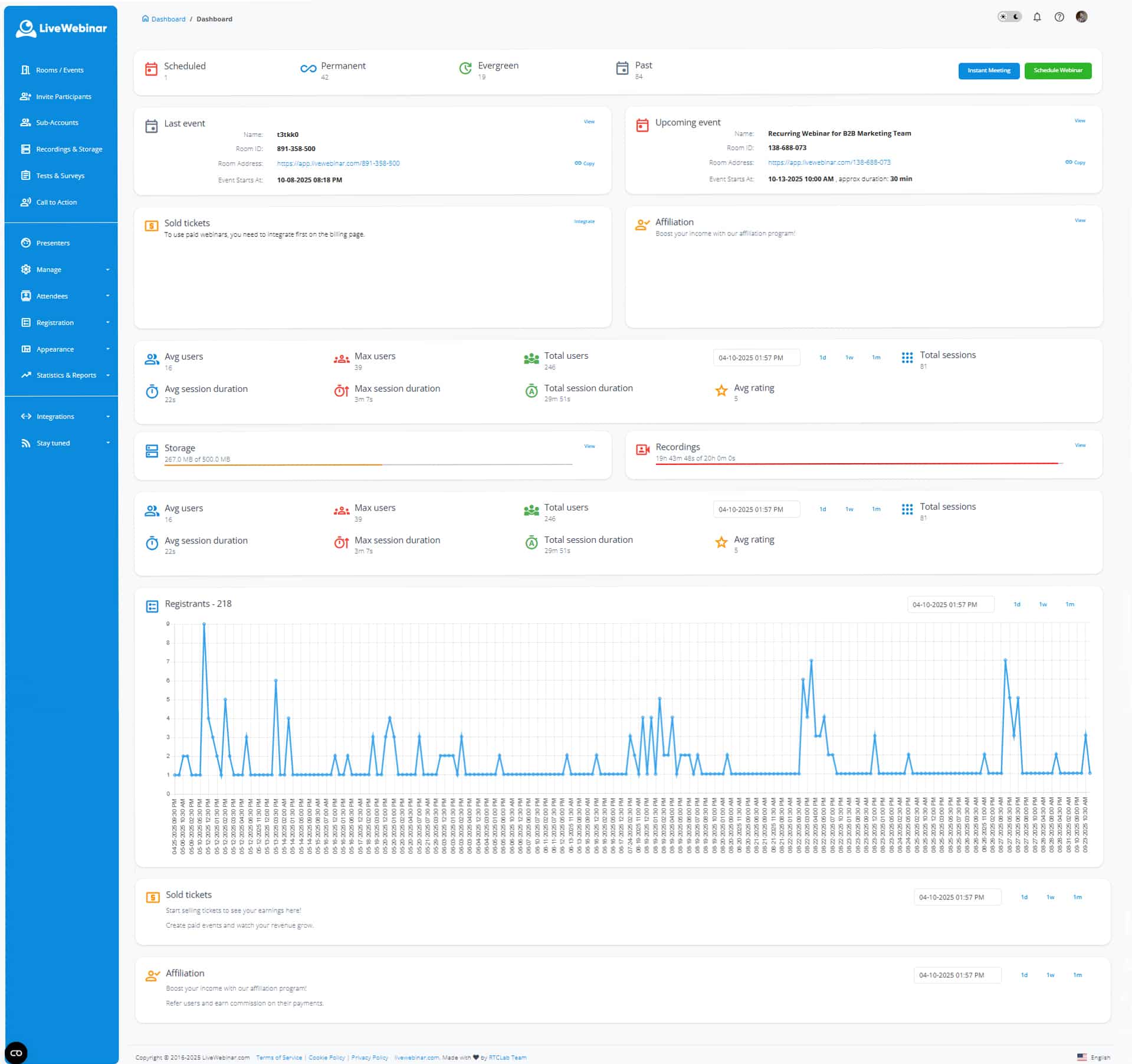The image size is (1132, 1064).
Task: Open the user profile avatar
Action: click(1081, 17)
